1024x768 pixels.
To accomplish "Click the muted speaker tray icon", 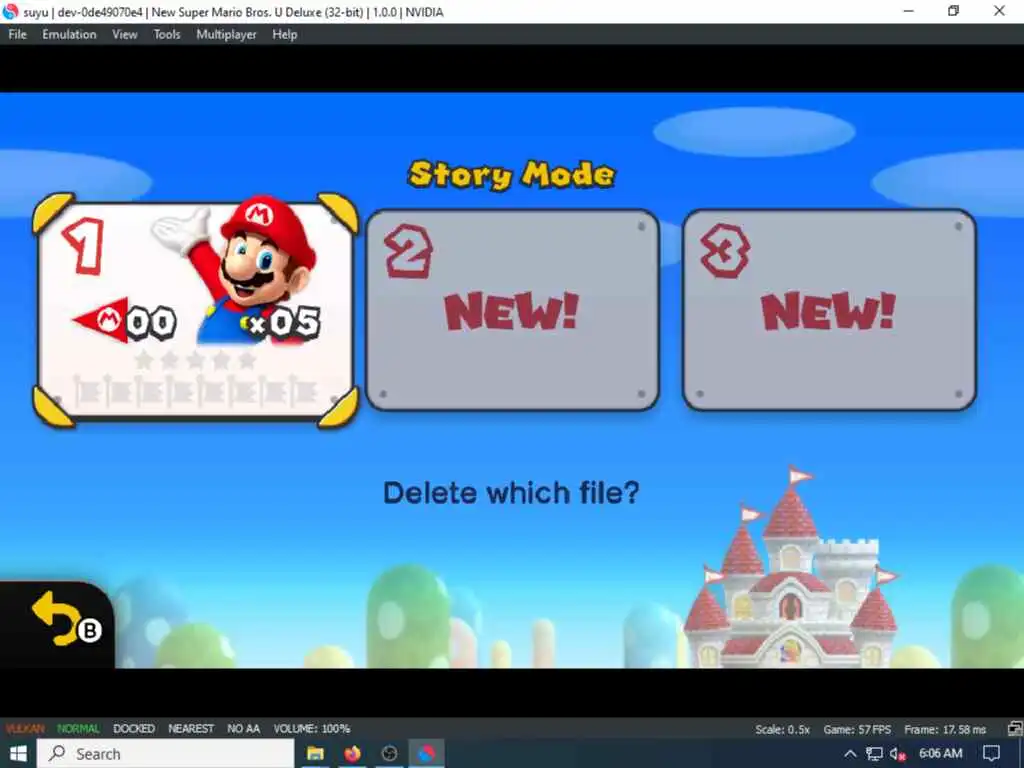I will tap(898, 754).
